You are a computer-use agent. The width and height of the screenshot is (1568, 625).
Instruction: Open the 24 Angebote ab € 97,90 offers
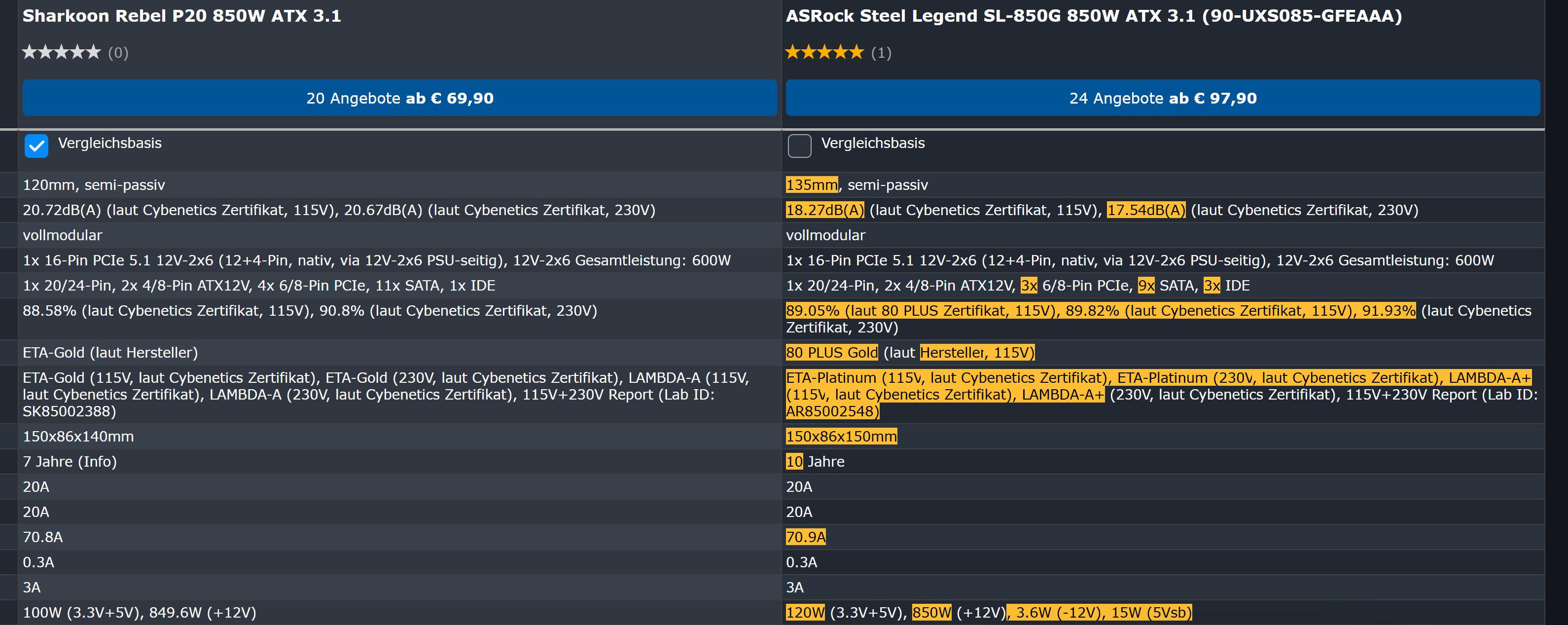pos(1162,98)
